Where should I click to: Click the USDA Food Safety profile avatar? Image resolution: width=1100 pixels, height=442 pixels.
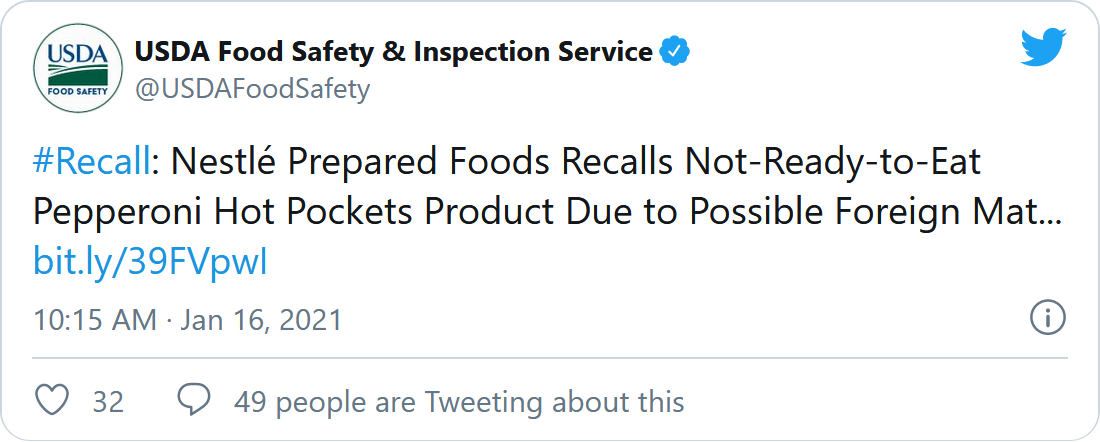tap(78, 67)
